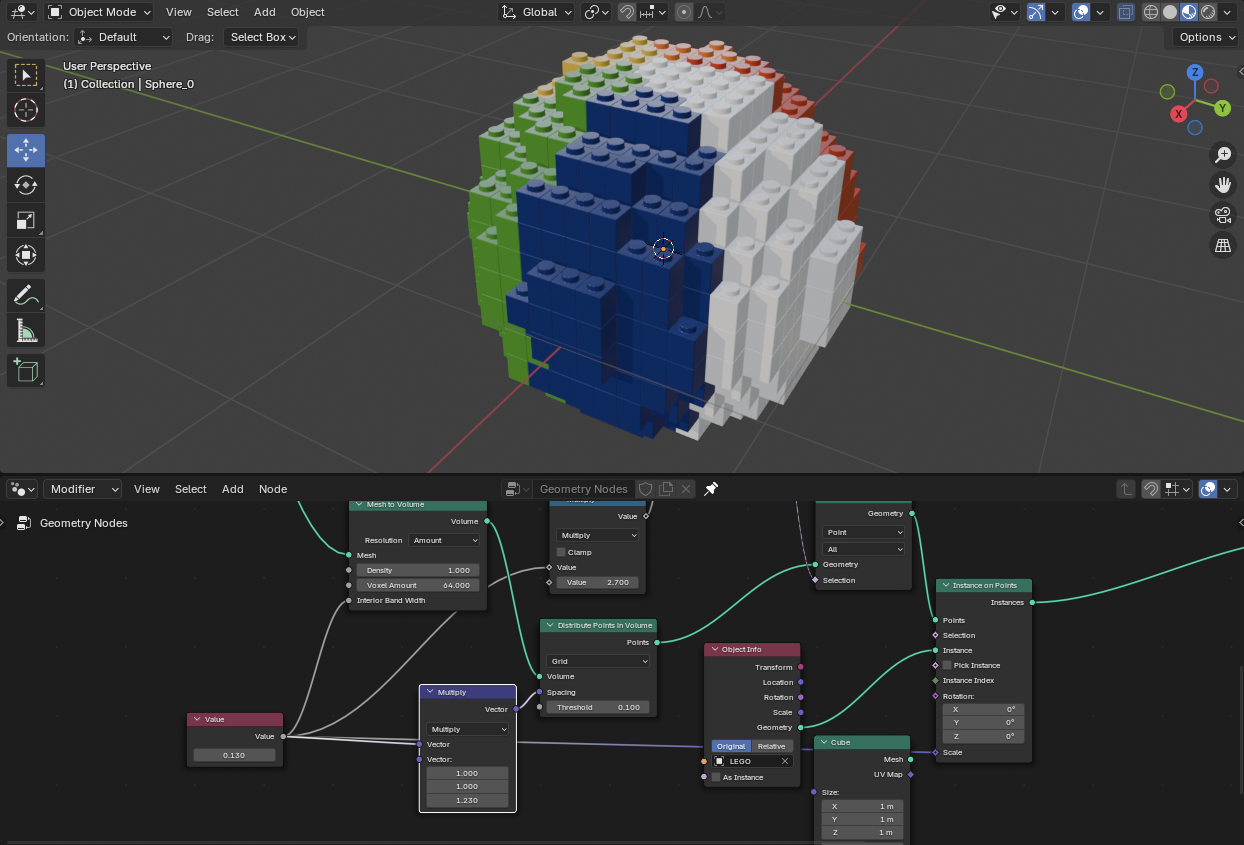Click the 1.230 vector field on Multiply node
This screenshot has height=845, width=1244.
click(x=467, y=801)
